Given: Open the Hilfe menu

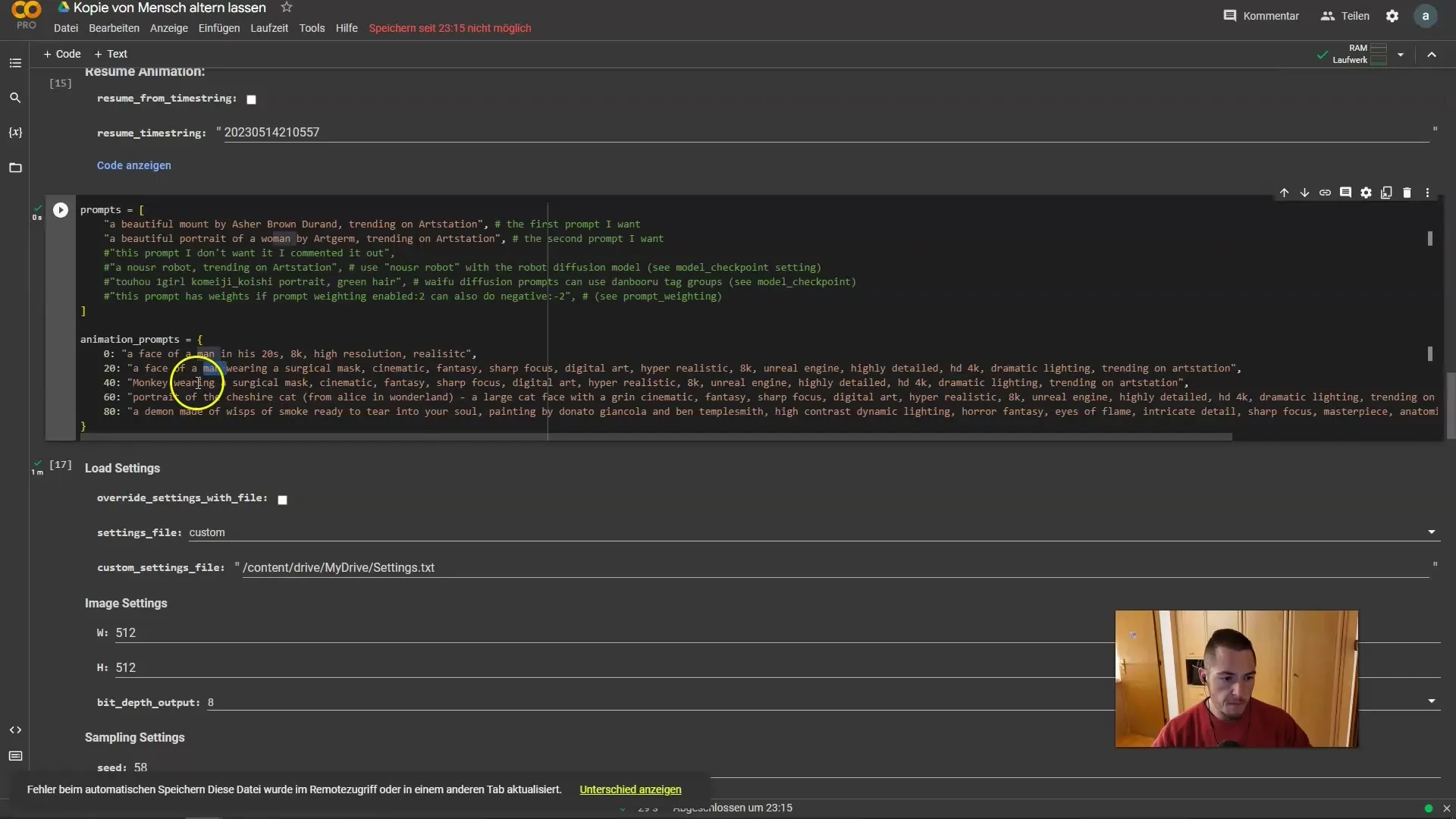Looking at the screenshot, I should point(347,28).
